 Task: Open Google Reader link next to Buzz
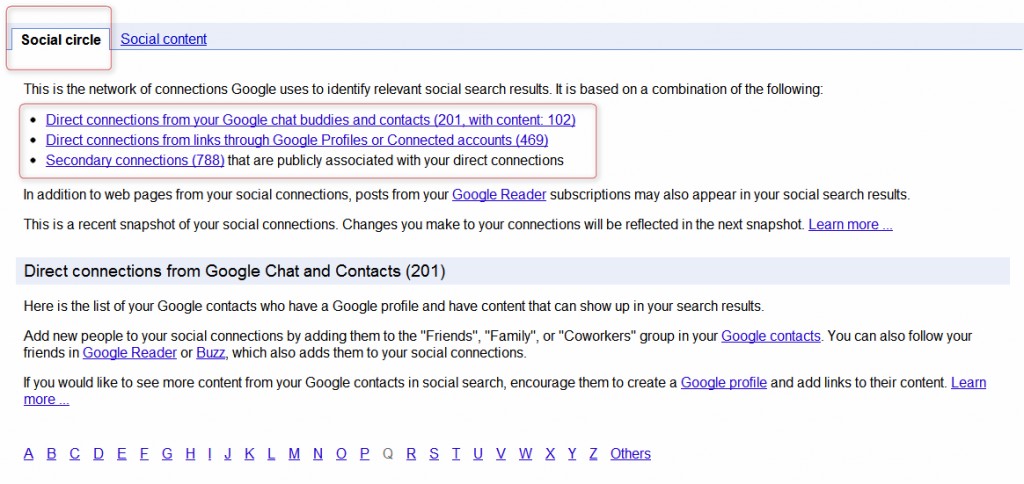(130, 353)
